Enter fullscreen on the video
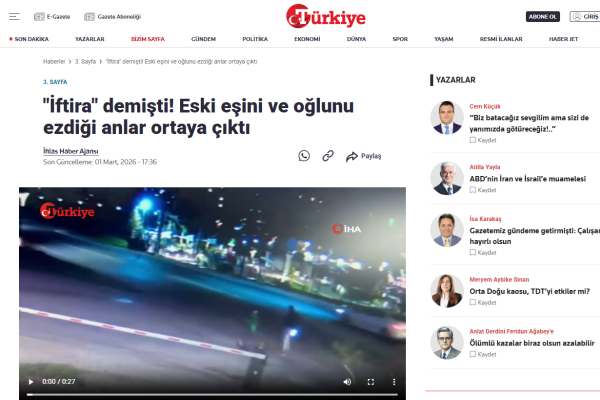The image size is (600, 400). coord(371,382)
